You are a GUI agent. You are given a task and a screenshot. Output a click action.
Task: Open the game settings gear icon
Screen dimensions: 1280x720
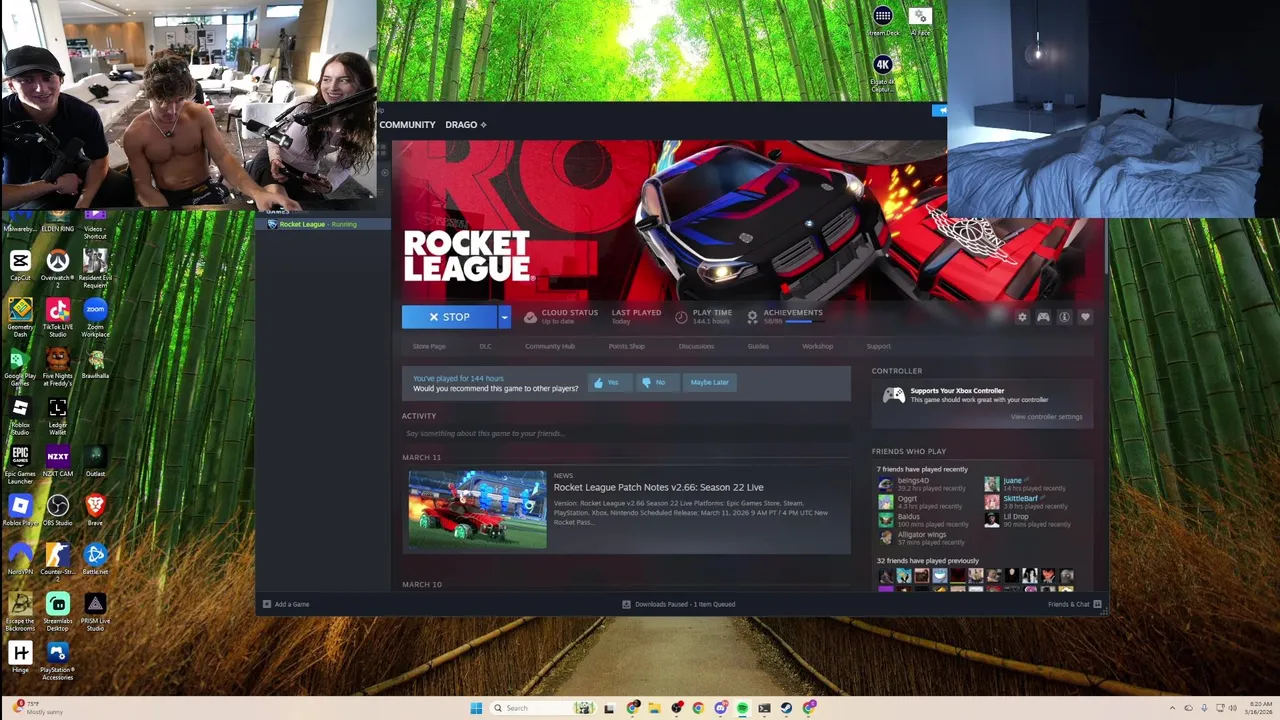point(1022,317)
